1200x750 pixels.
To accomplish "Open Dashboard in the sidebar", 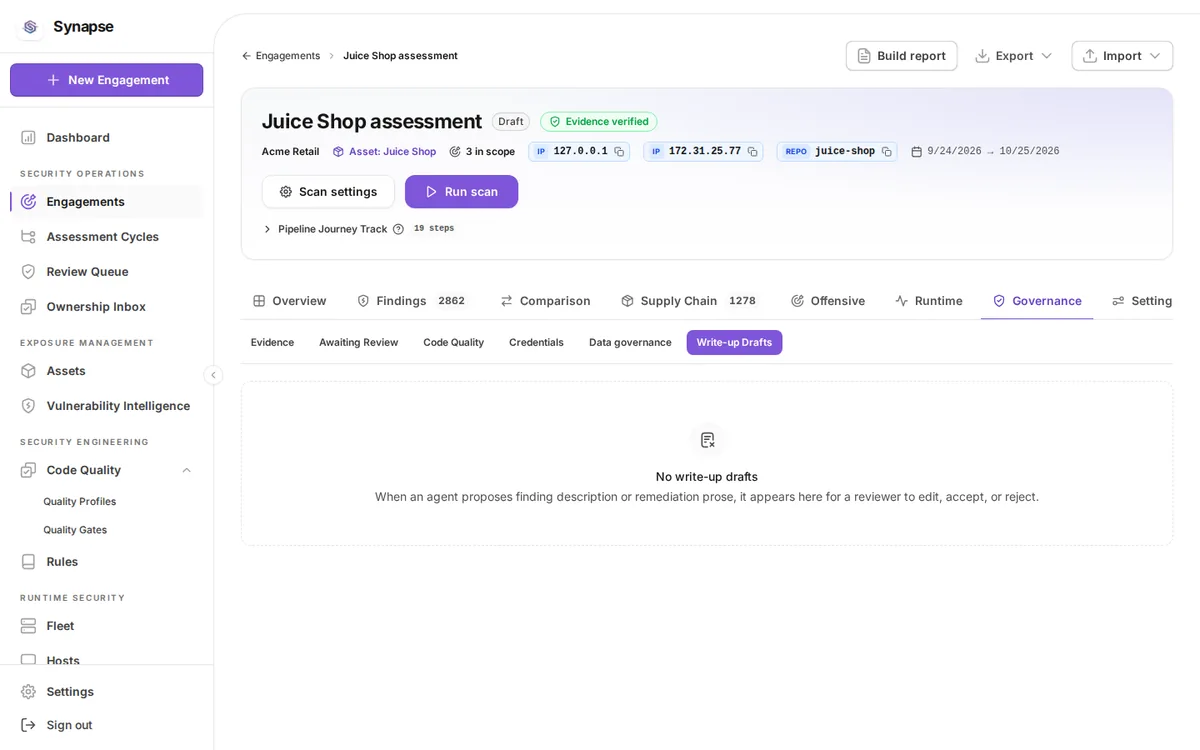I will tap(106, 137).
